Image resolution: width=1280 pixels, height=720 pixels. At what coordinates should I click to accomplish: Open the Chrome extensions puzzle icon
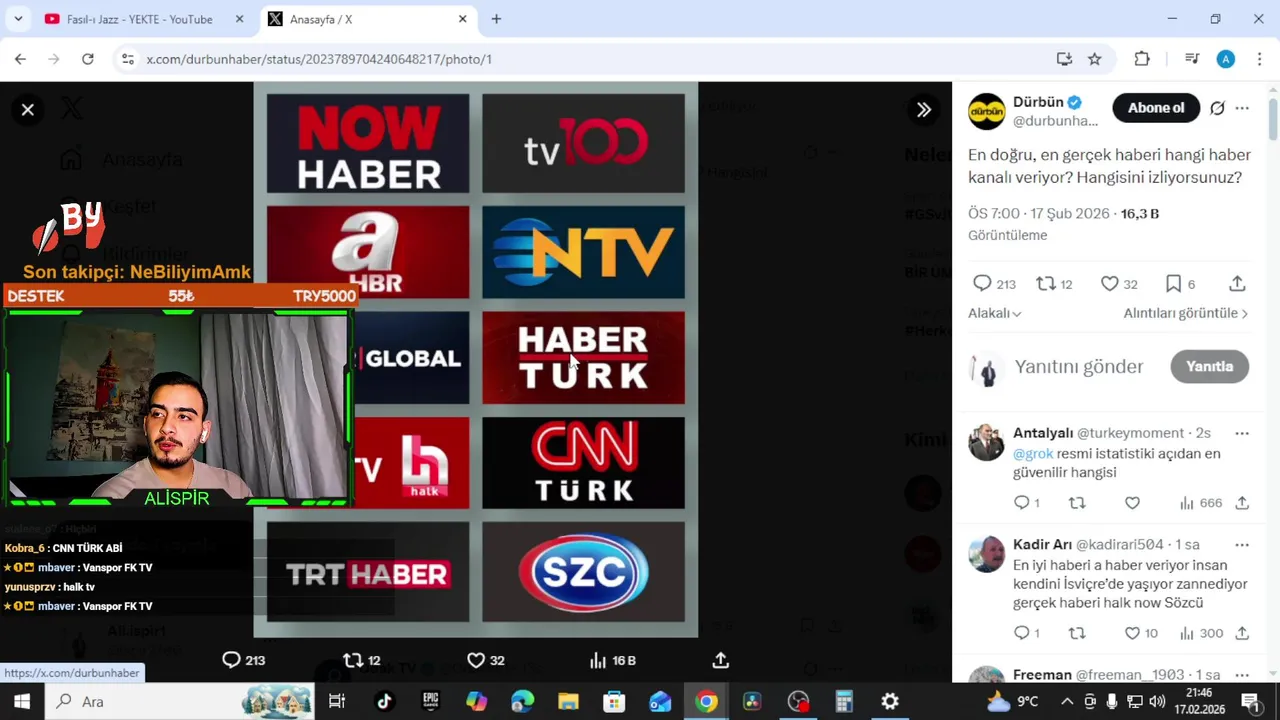[x=1142, y=59]
